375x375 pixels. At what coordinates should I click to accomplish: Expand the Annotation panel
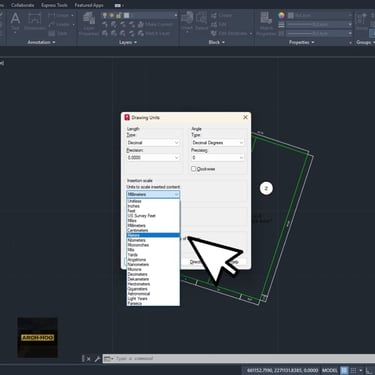tap(41, 42)
